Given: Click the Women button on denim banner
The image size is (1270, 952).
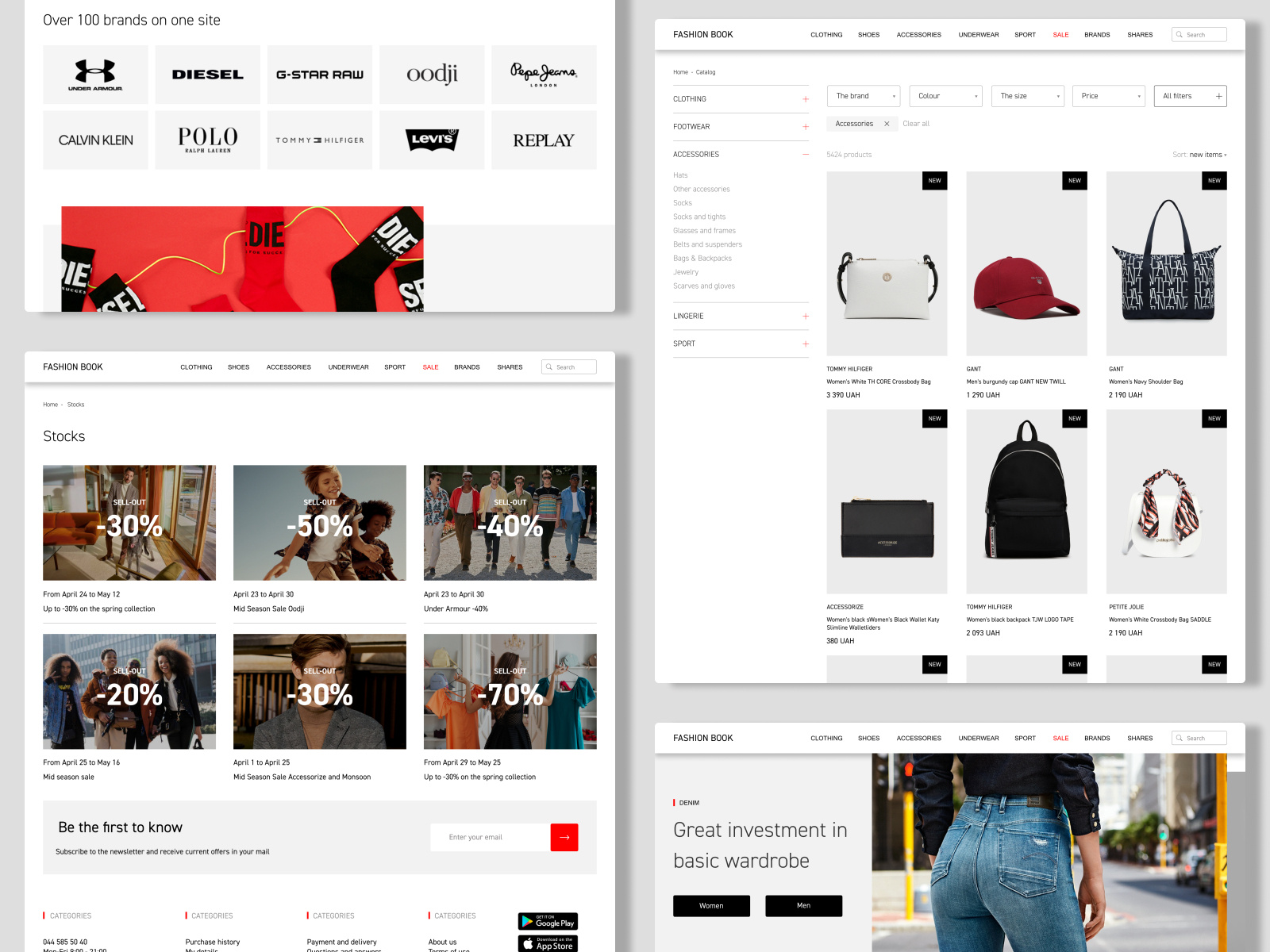Looking at the screenshot, I should point(711,906).
